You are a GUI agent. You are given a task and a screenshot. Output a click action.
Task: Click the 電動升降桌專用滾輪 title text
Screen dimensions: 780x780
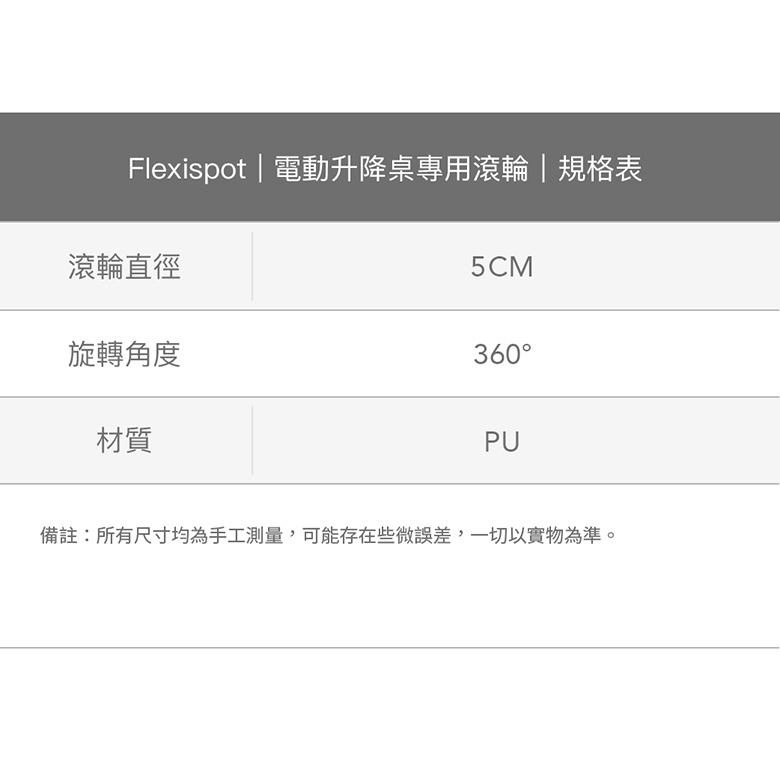pyautogui.click(x=401, y=169)
